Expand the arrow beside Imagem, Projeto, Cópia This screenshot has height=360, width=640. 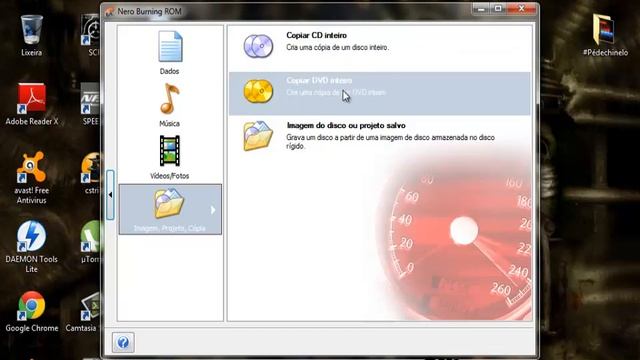[213, 210]
